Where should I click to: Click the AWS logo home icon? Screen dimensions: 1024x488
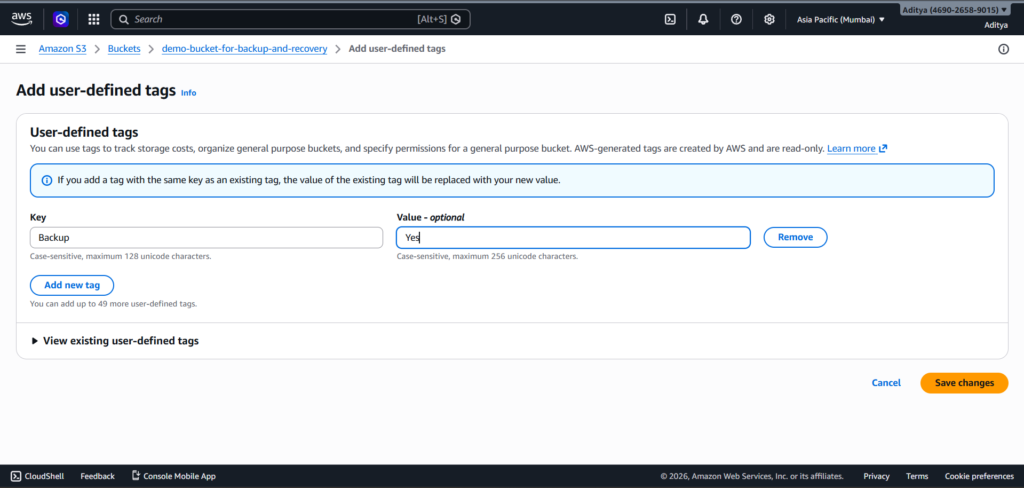coord(22,19)
